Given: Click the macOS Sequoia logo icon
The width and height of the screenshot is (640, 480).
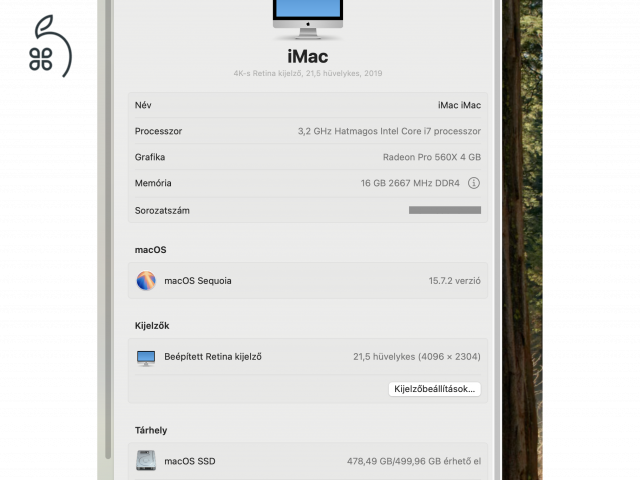Looking at the screenshot, I should [x=146, y=281].
